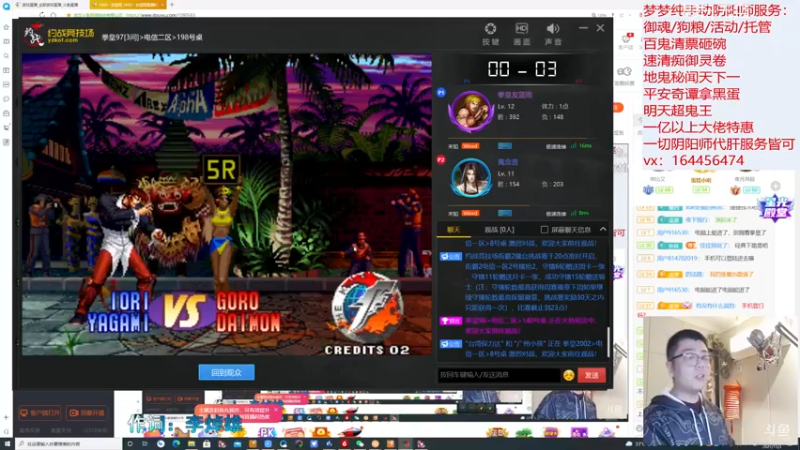The width and height of the screenshot is (800, 450).
Task: Open the 画面 HD display settings
Action: click(521, 34)
